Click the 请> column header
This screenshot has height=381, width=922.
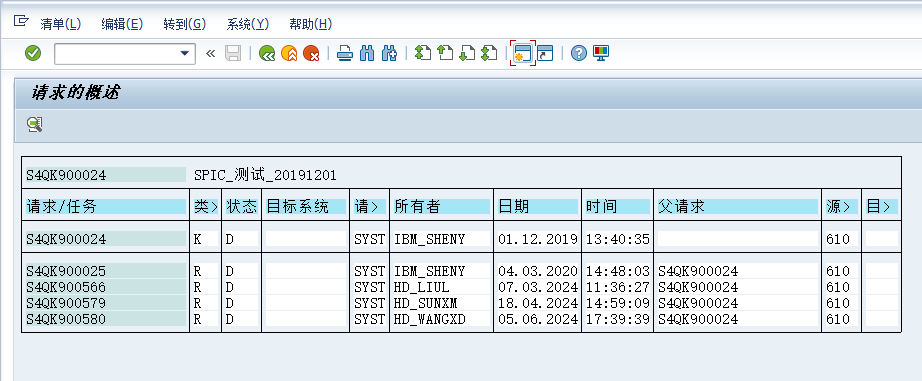370,206
